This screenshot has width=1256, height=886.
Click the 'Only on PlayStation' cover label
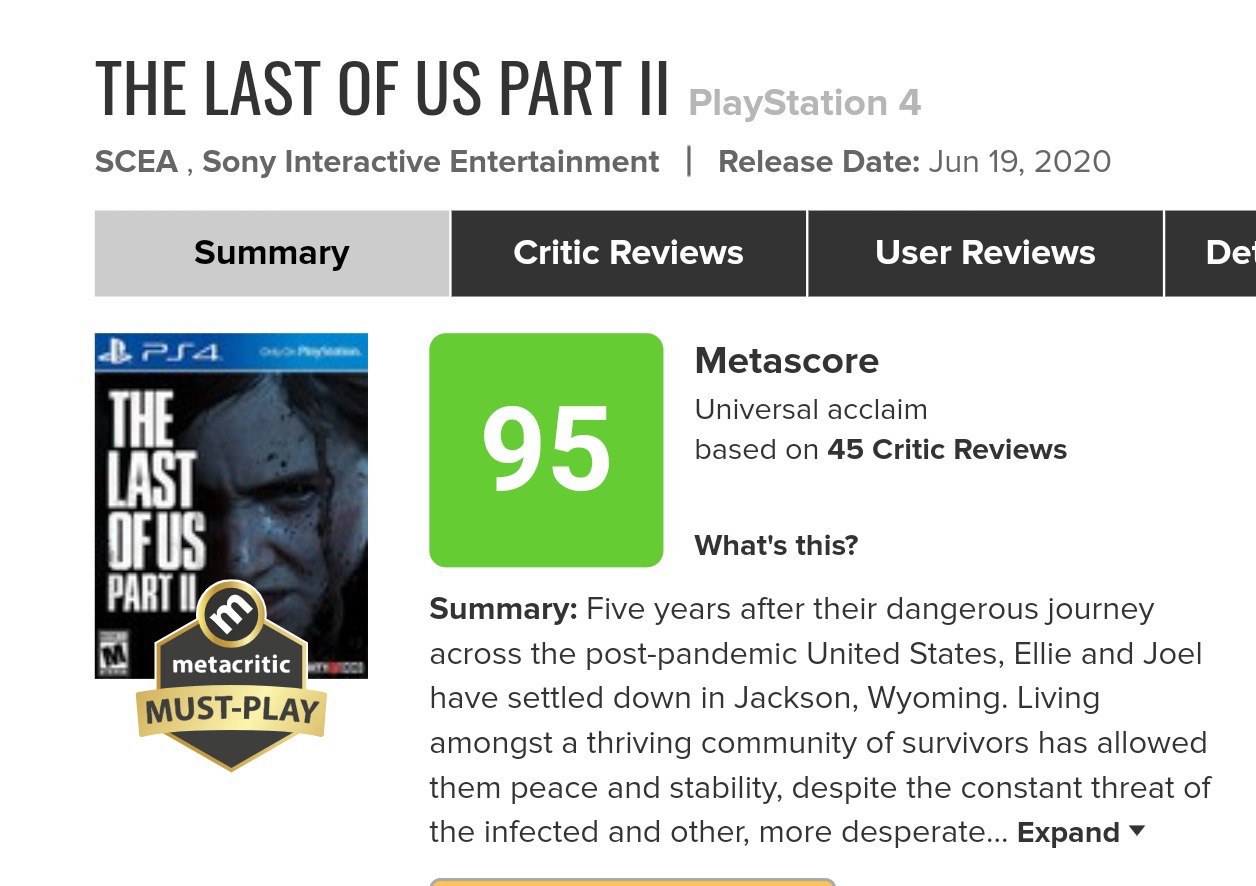click(x=309, y=352)
